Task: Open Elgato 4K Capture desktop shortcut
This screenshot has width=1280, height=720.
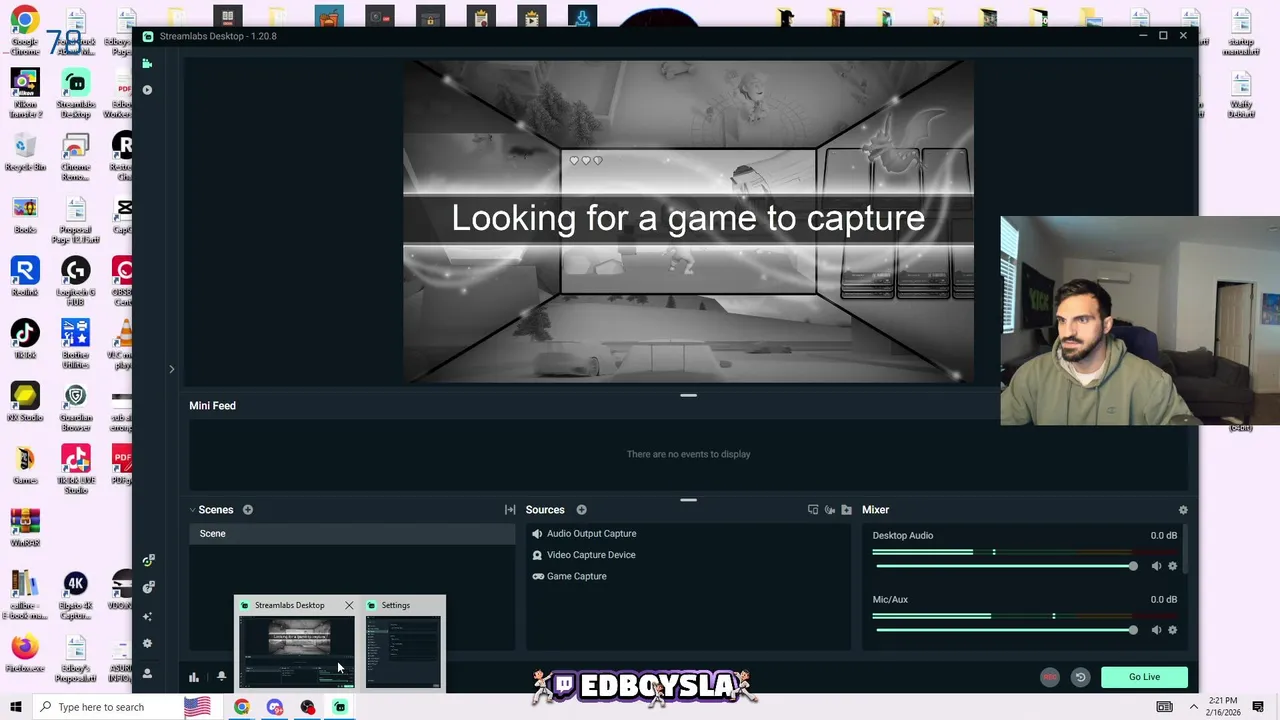Action: pyautogui.click(x=75, y=594)
